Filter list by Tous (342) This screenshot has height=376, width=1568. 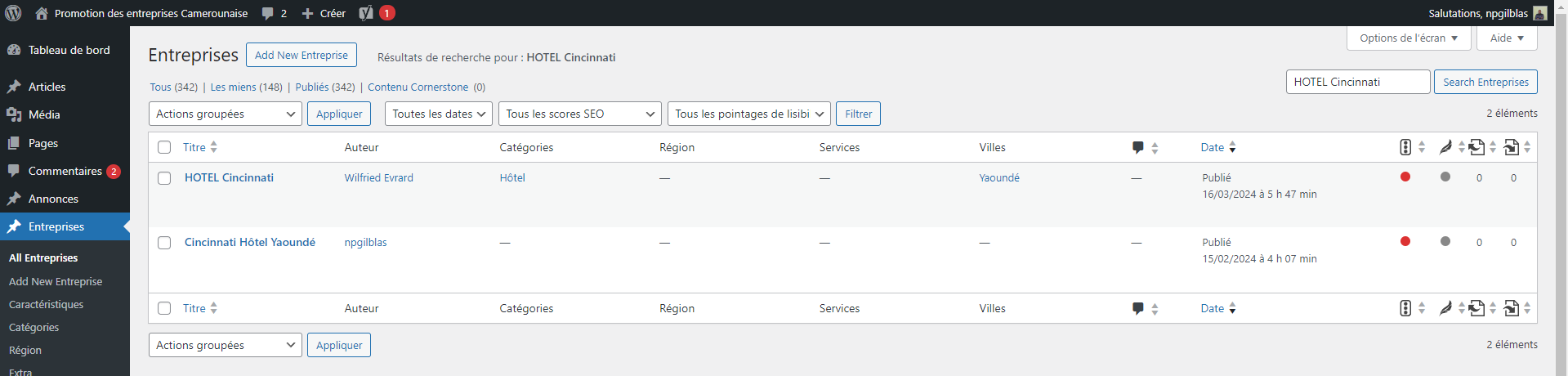coord(173,87)
